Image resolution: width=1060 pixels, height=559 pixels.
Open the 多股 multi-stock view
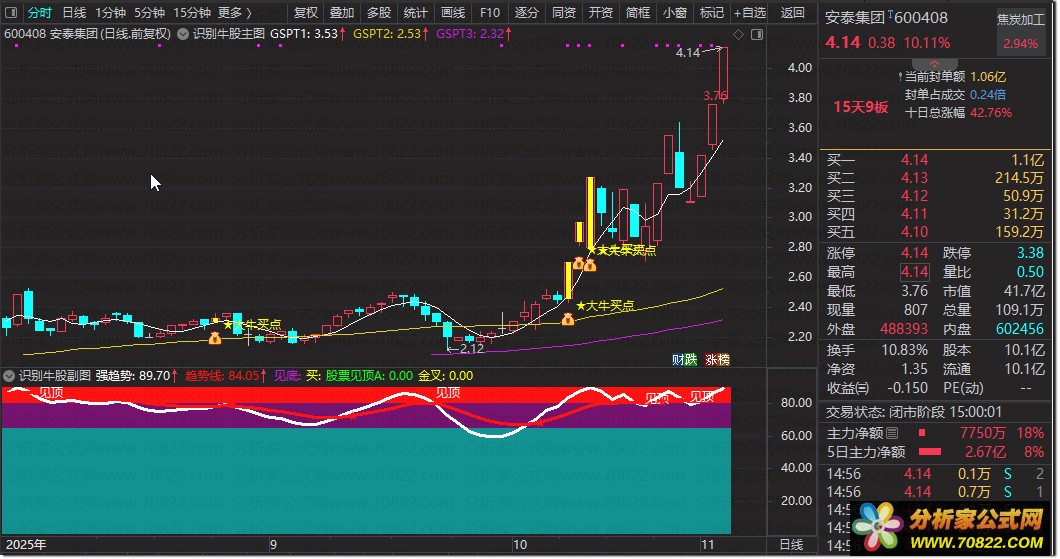[x=379, y=12]
